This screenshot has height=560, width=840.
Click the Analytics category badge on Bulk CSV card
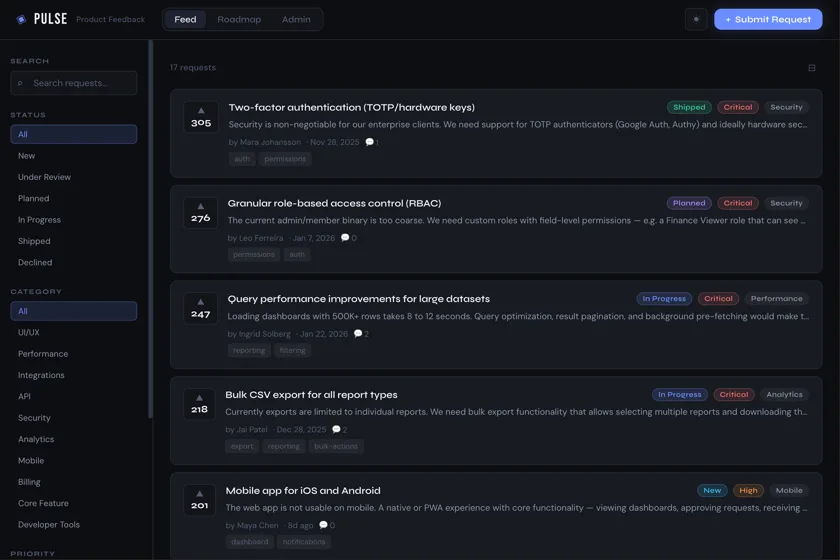click(x=784, y=394)
